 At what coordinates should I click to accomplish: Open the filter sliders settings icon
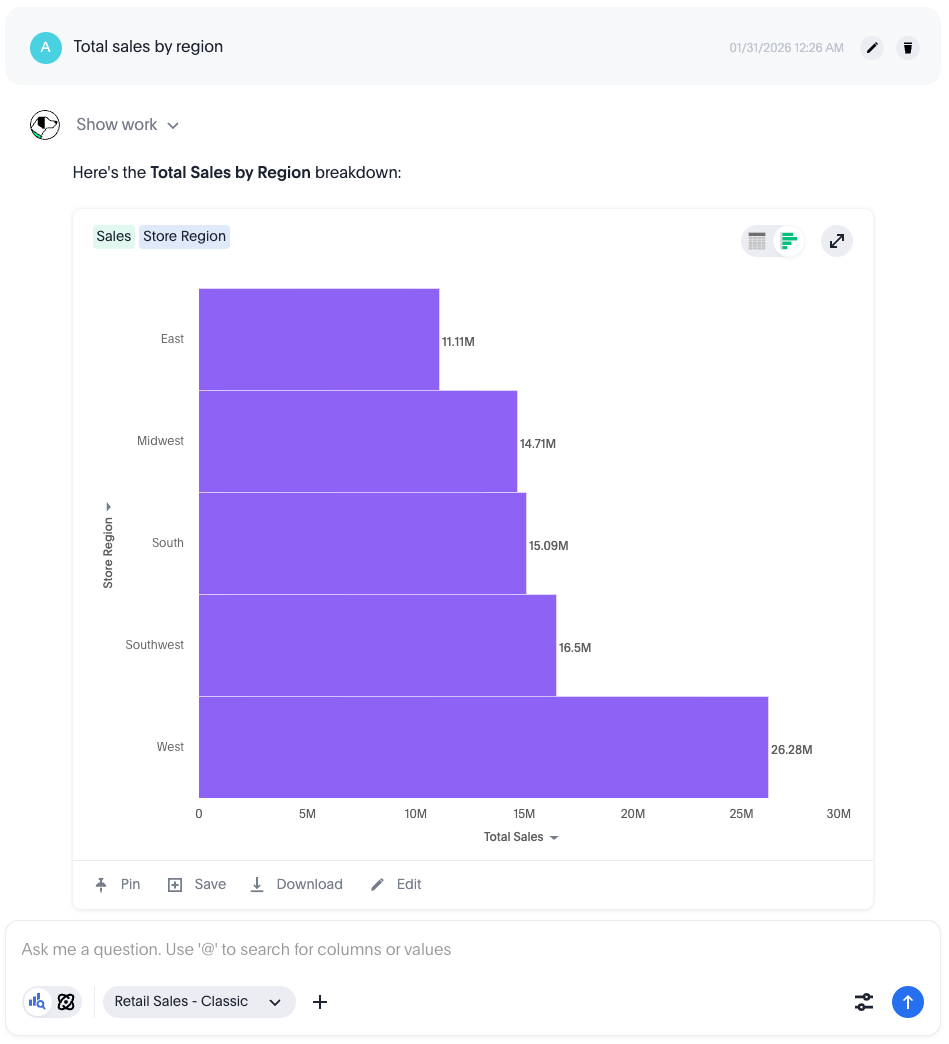click(864, 1001)
